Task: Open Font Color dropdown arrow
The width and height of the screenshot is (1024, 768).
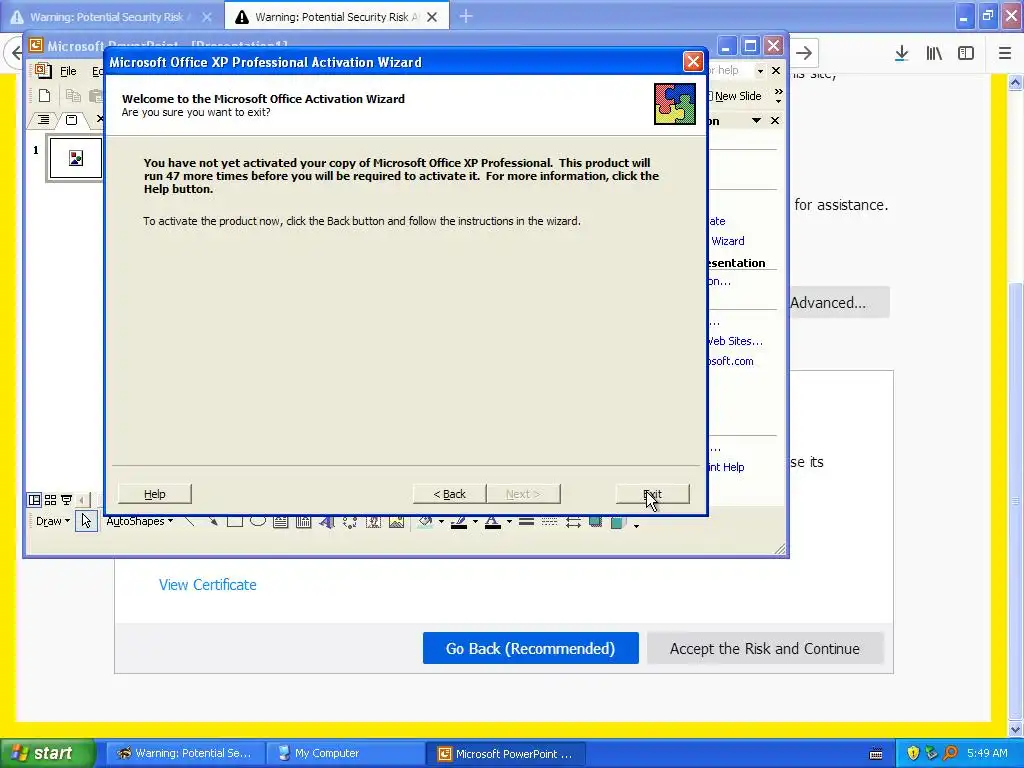Action: [509, 521]
